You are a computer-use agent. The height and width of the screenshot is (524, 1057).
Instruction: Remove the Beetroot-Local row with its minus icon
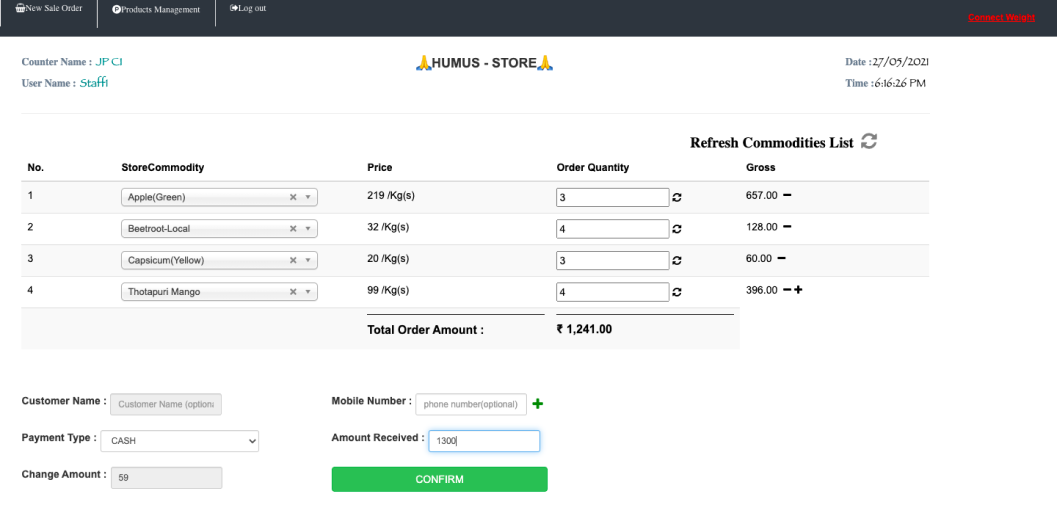click(x=786, y=227)
